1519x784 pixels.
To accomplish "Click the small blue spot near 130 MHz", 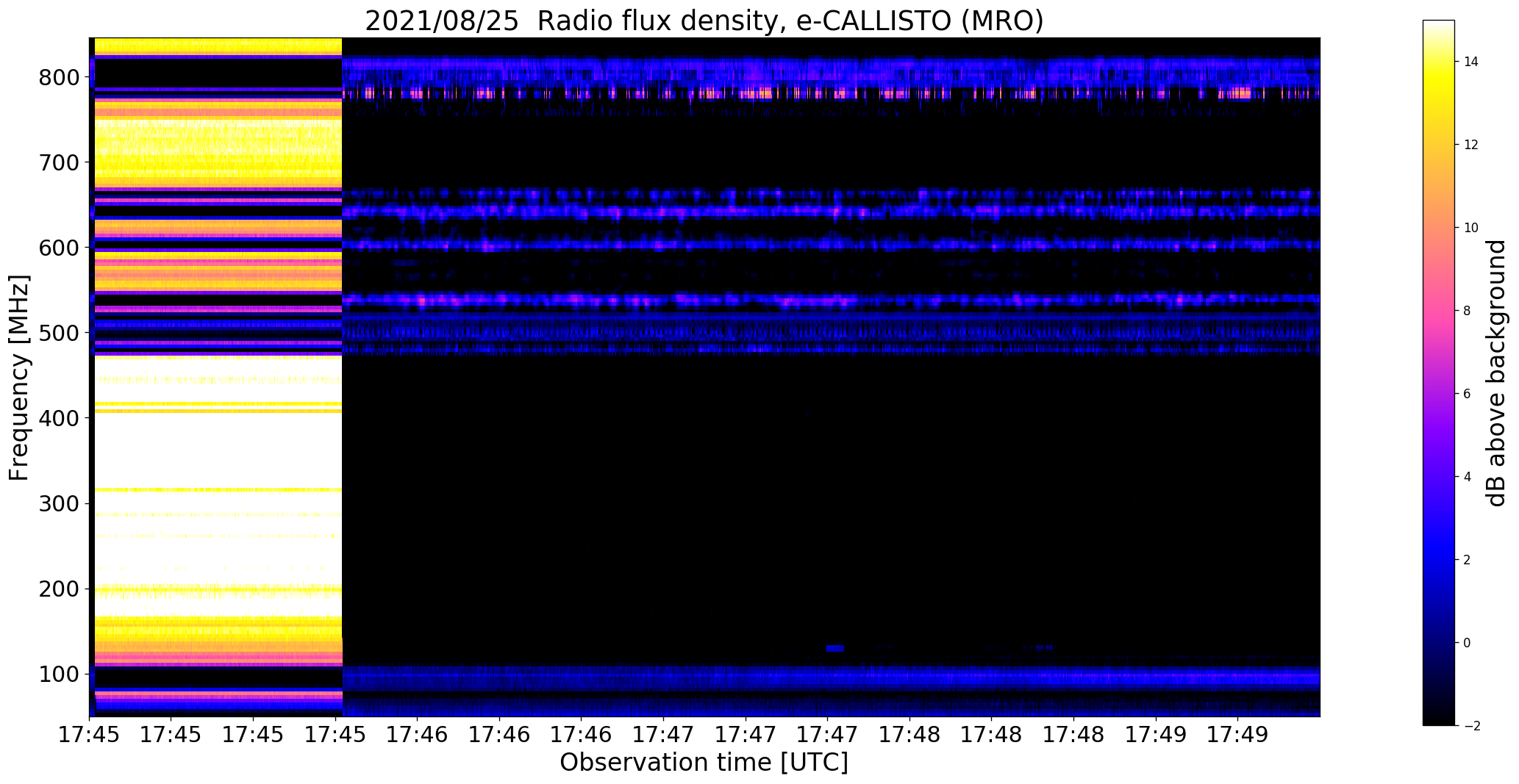I will click(835, 648).
